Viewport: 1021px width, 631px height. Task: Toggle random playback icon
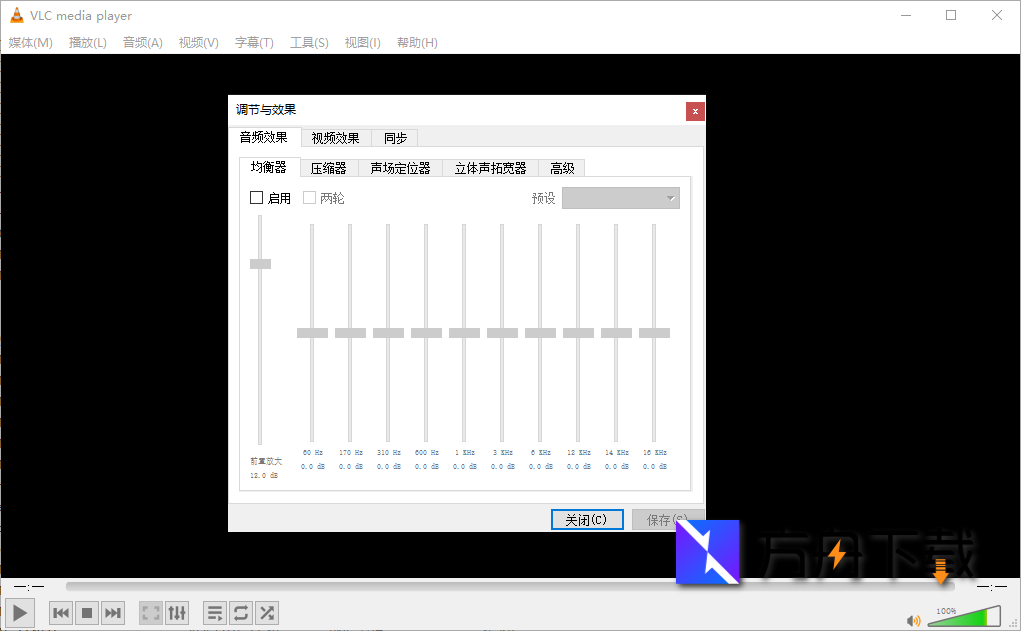point(266,612)
